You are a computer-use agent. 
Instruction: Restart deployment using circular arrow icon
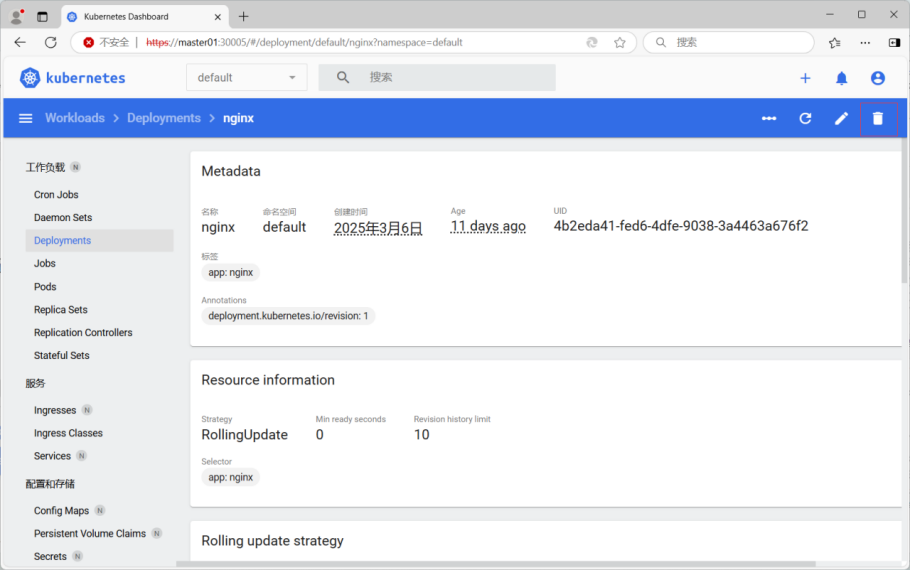[x=805, y=119]
